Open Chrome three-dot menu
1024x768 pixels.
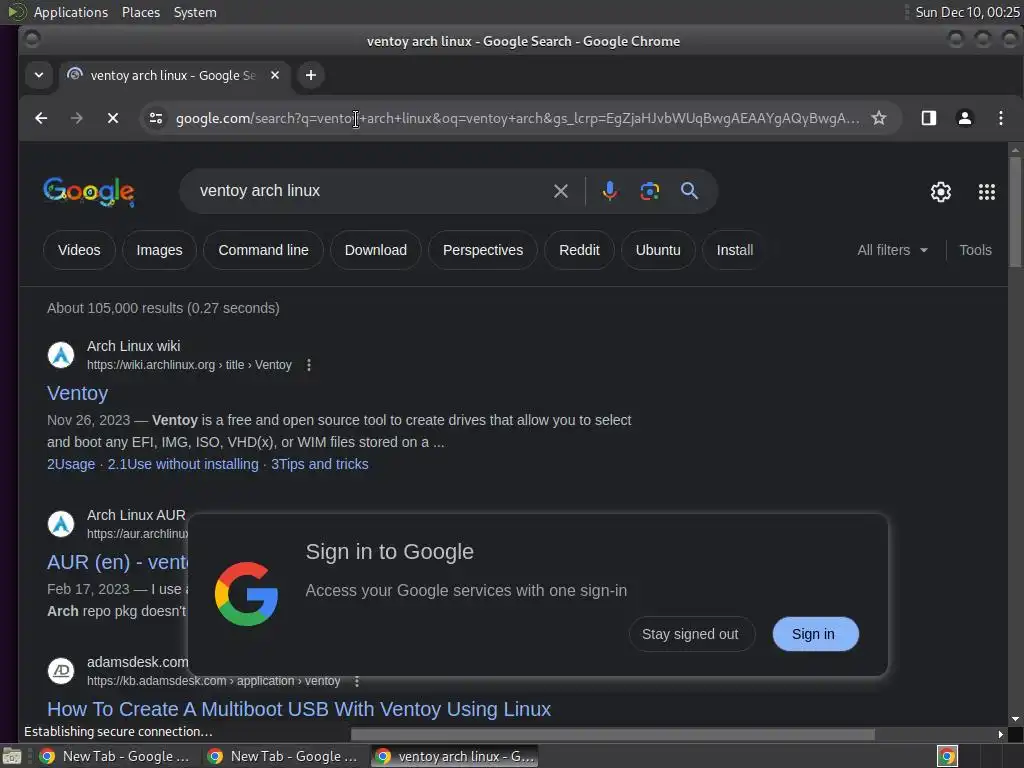1000,118
